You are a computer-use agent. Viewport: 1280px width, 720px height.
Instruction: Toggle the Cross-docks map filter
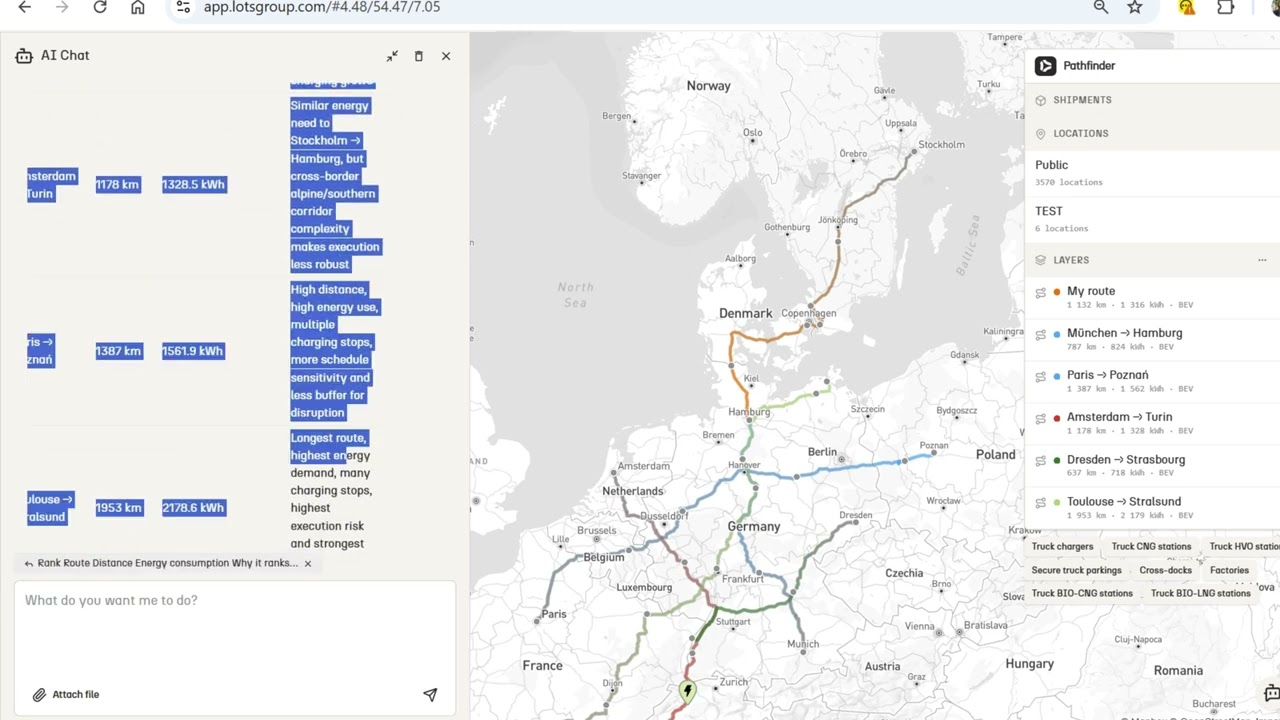(1165, 570)
